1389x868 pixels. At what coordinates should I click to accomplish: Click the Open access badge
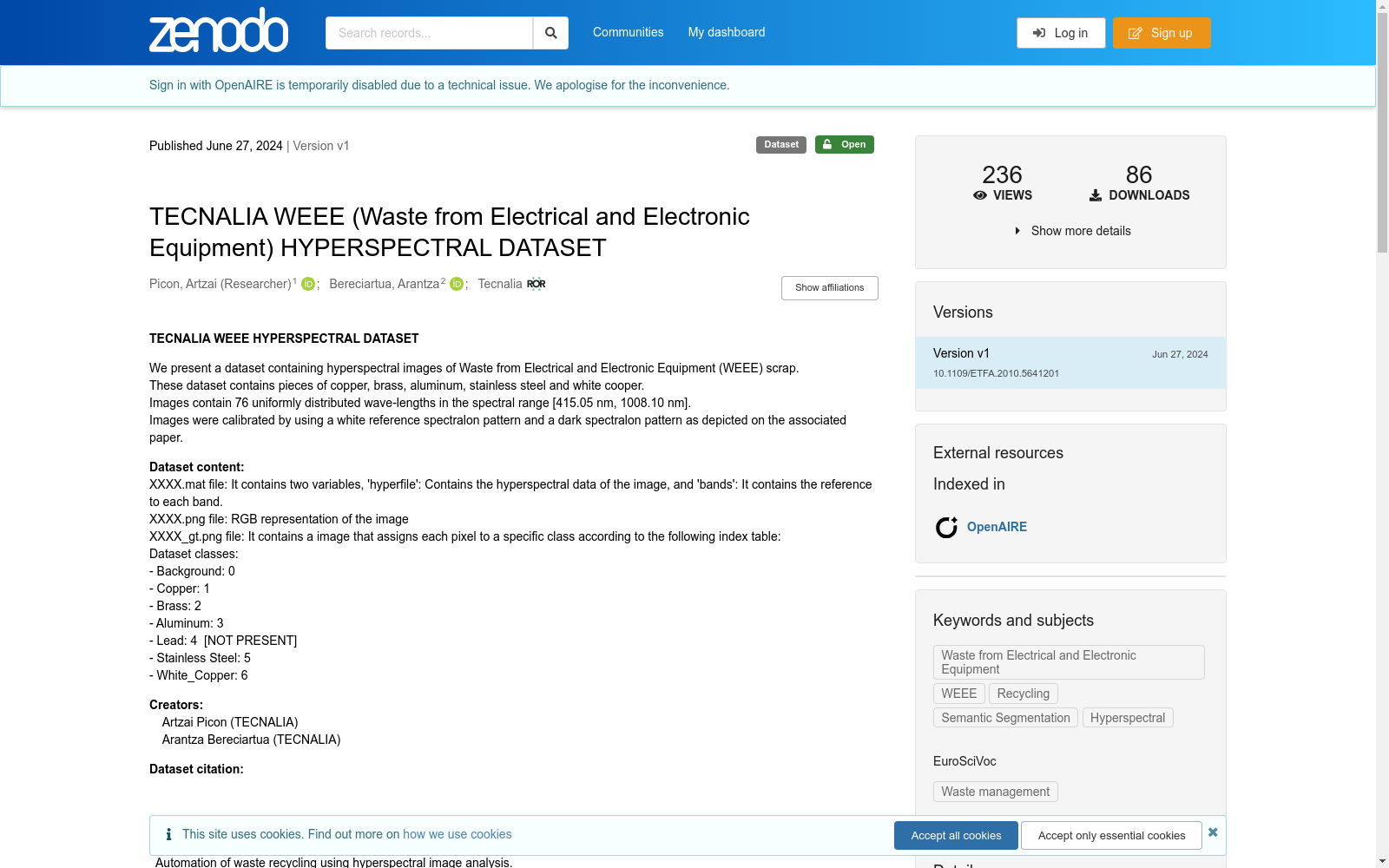[x=845, y=145]
